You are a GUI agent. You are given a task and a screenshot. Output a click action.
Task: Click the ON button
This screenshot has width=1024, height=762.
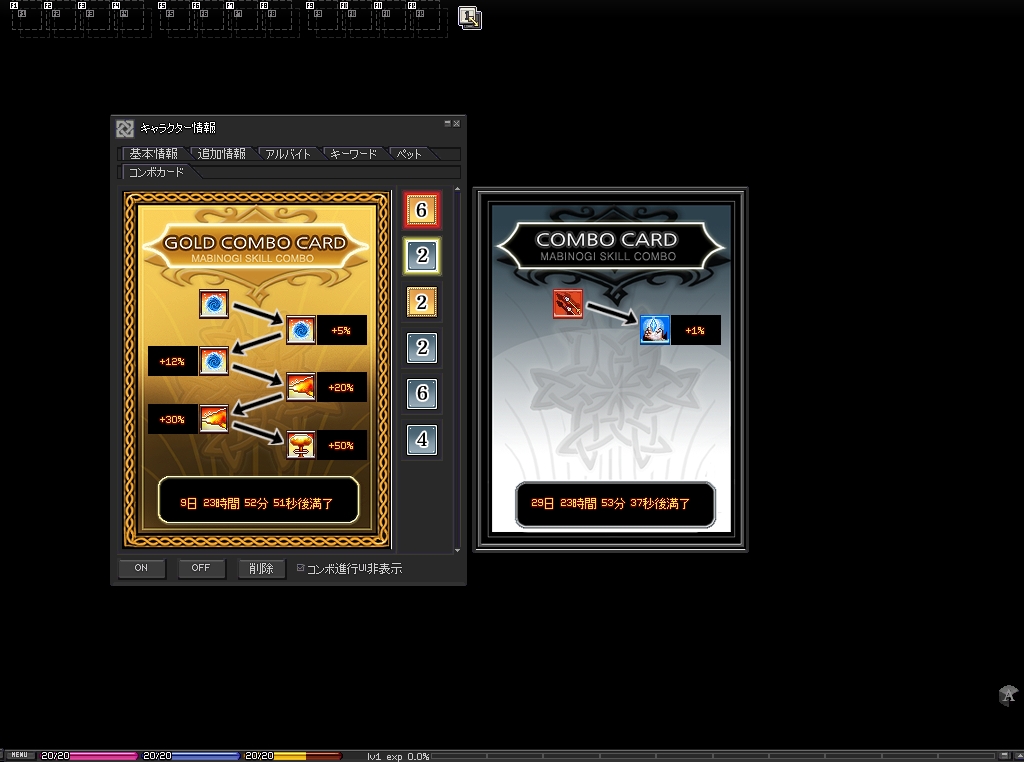coord(141,568)
